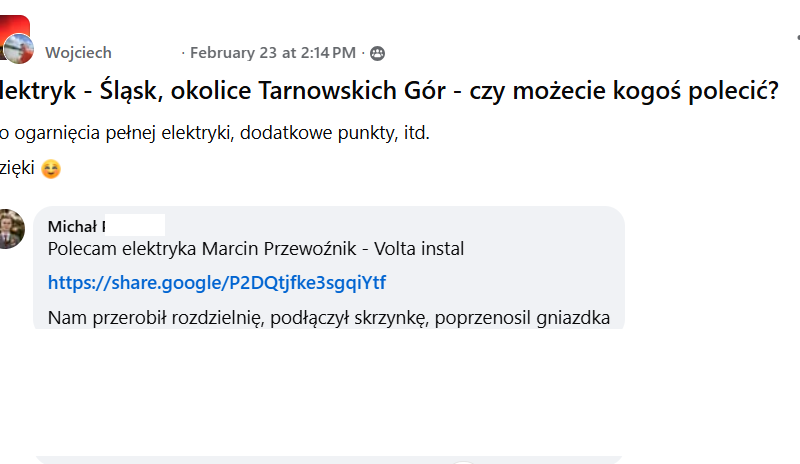
Task: Click the thanks word before the emoji
Action: (16, 169)
